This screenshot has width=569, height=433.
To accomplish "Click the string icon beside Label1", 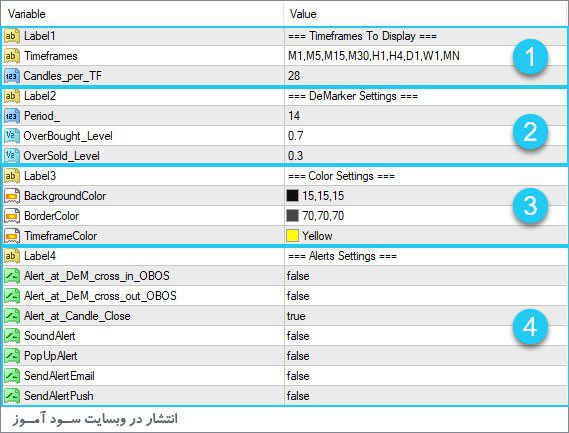I will 12,36.
